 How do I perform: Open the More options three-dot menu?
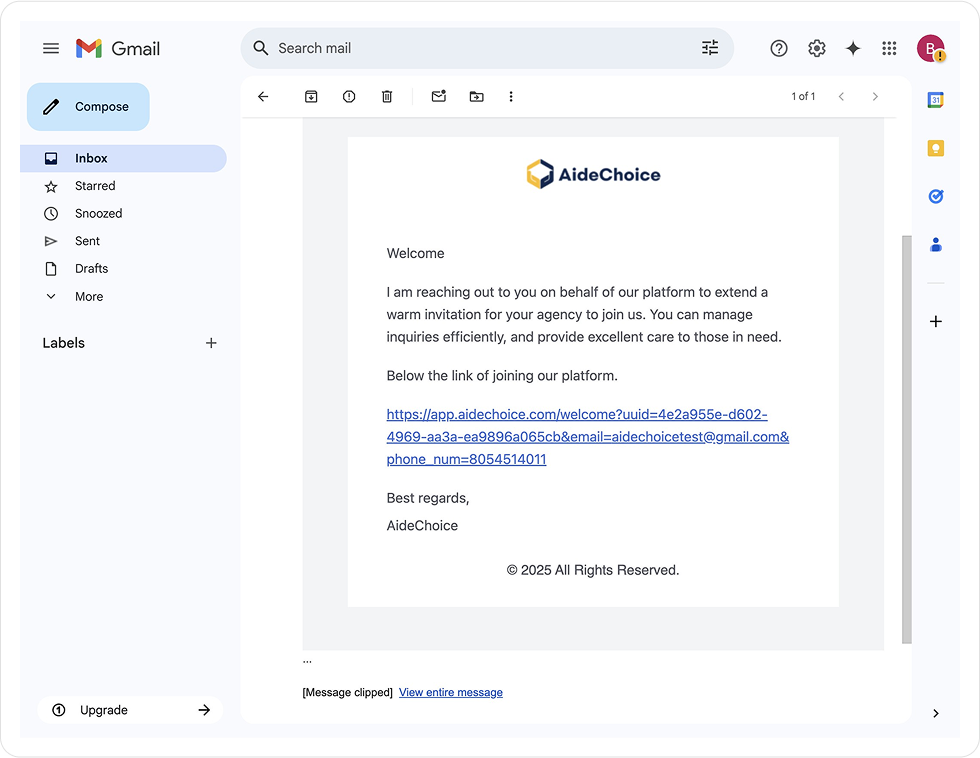click(x=511, y=96)
